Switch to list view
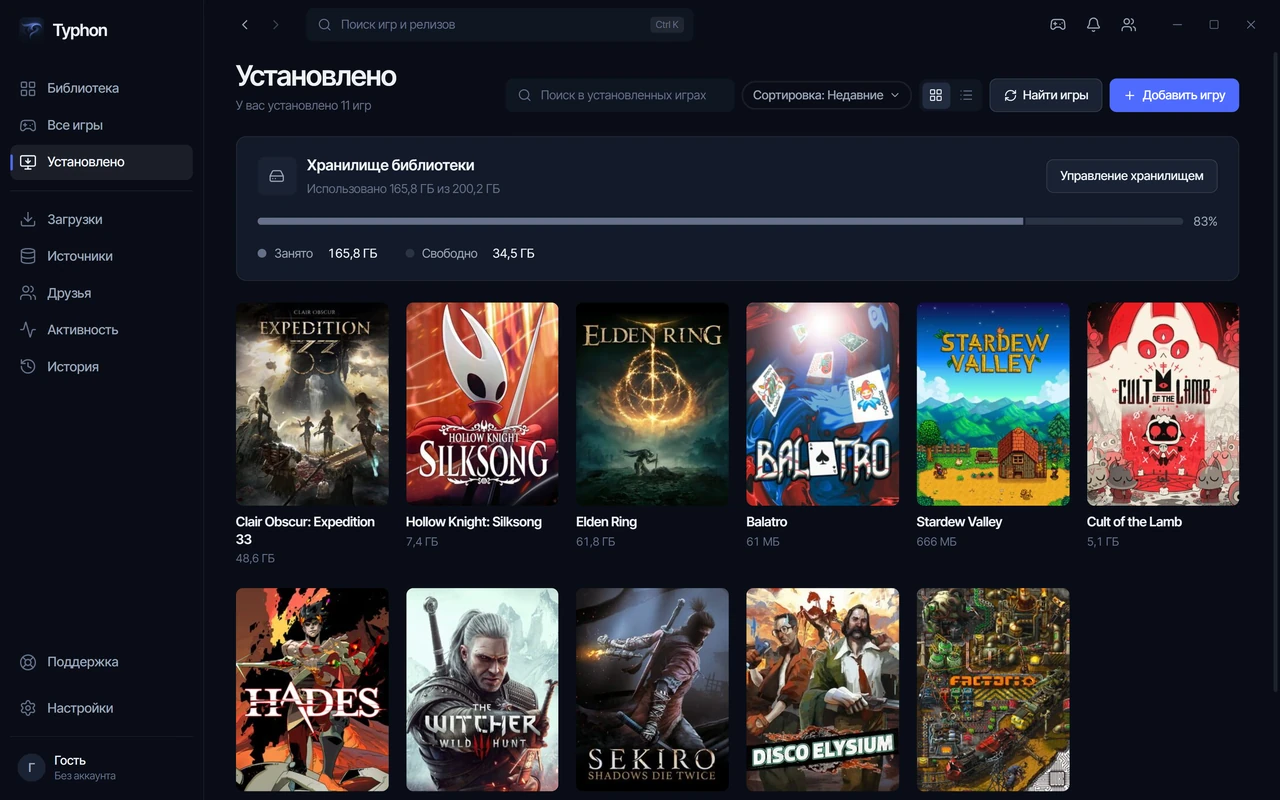Screen dimensions: 1280x800 966,95
